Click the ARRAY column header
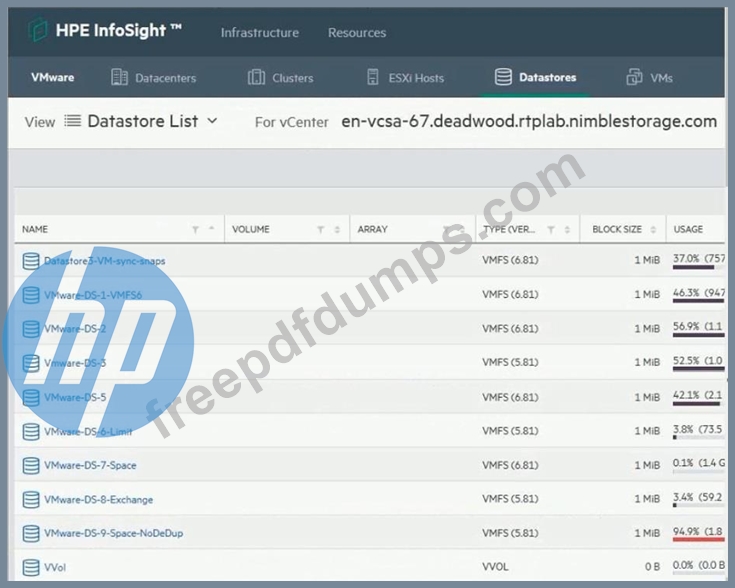735x588 pixels. (373, 229)
